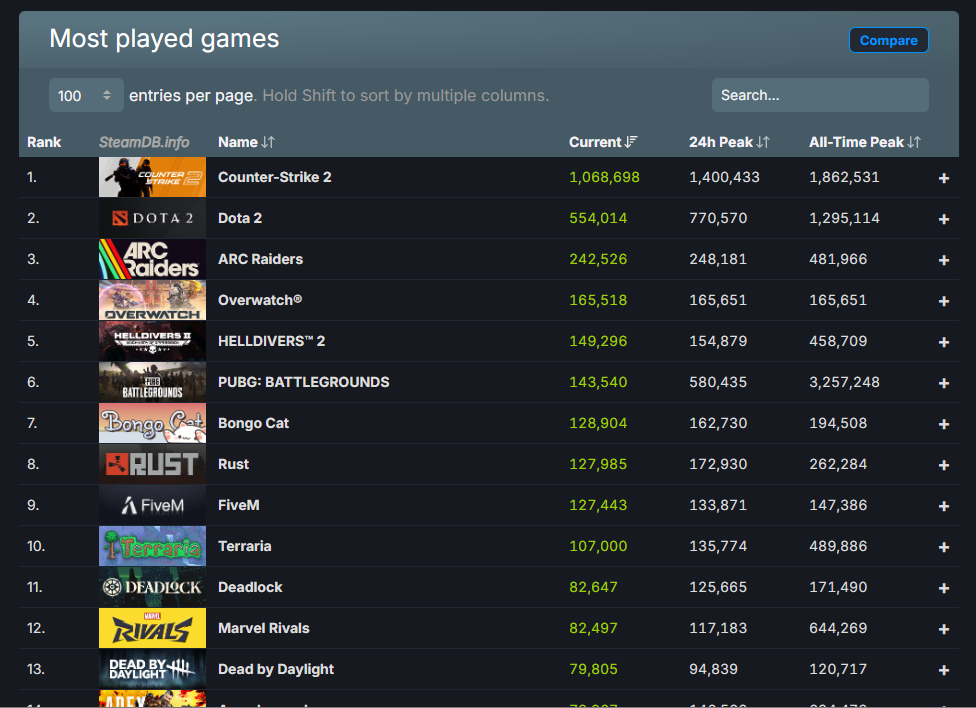The height and width of the screenshot is (708, 976).
Task: Select current count 107,000
Action: (x=598, y=546)
